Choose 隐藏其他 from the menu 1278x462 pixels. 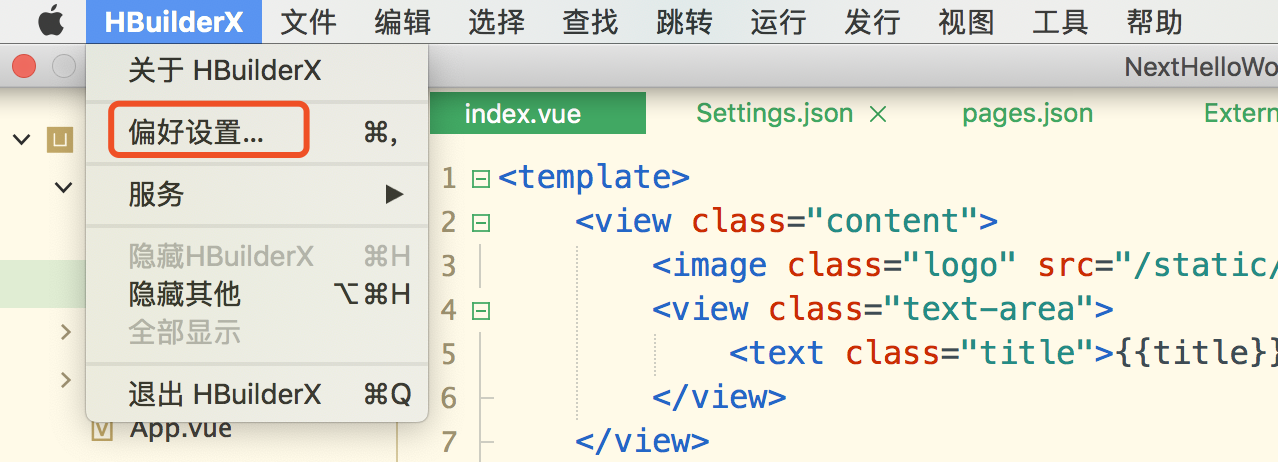[x=185, y=294]
